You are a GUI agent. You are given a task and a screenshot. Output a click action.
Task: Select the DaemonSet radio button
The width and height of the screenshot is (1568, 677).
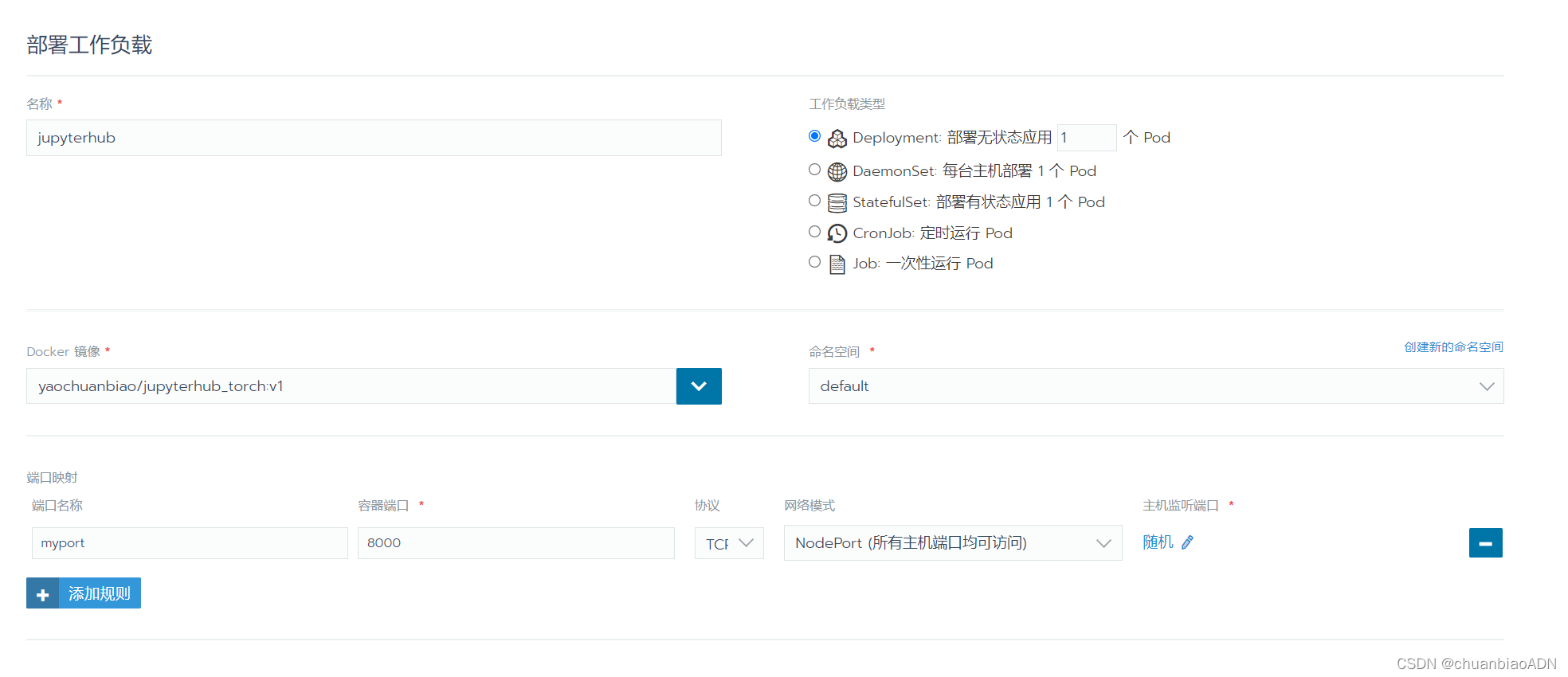click(x=814, y=170)
